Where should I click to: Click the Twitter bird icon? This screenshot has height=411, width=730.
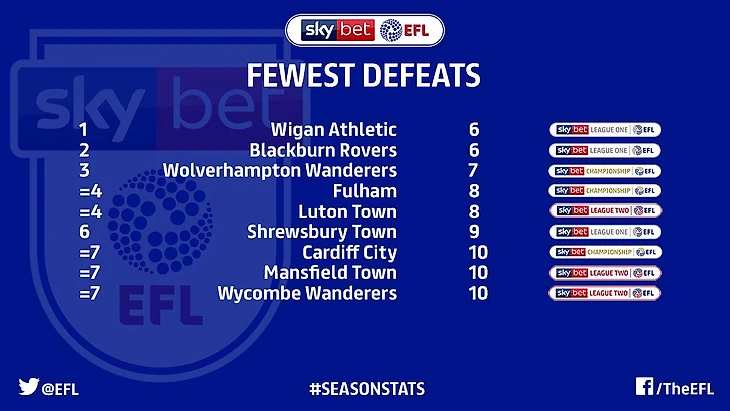coord(28,387)
